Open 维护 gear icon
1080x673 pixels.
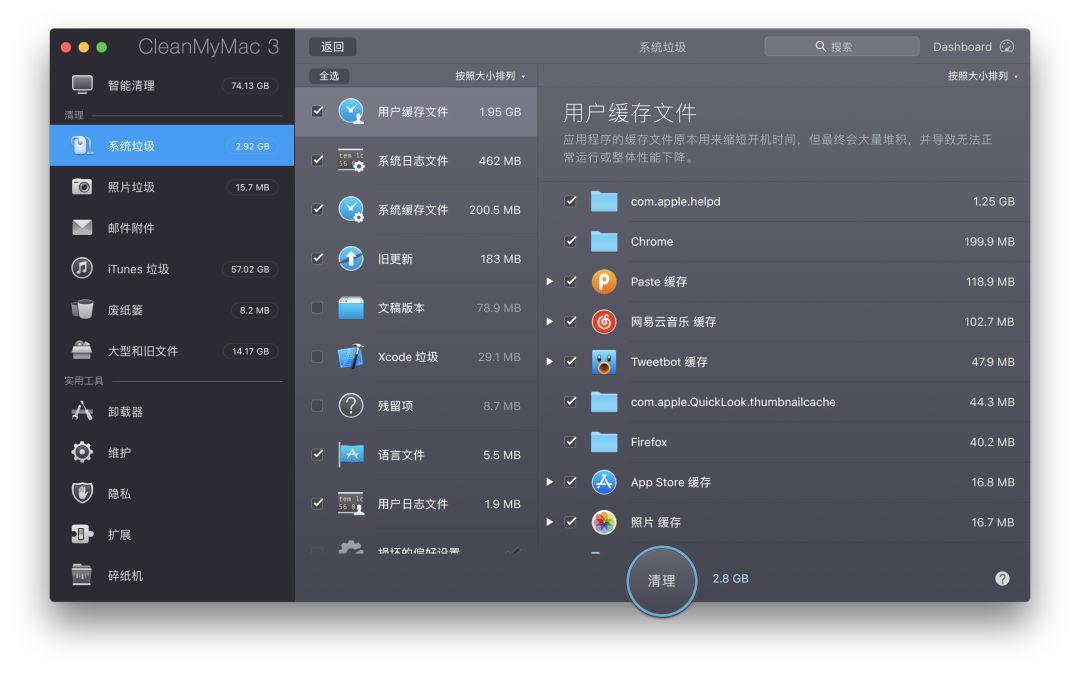(82, 452)
